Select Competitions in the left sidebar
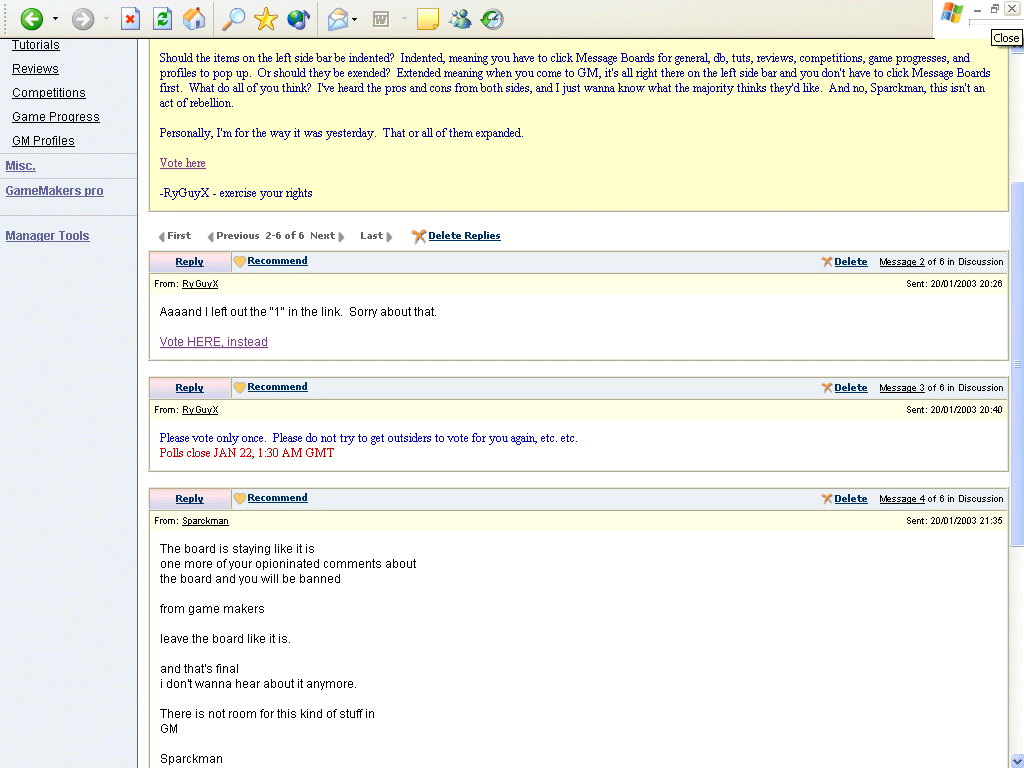1024x768 pixels. pyautogui.click(x=48, y=93)
